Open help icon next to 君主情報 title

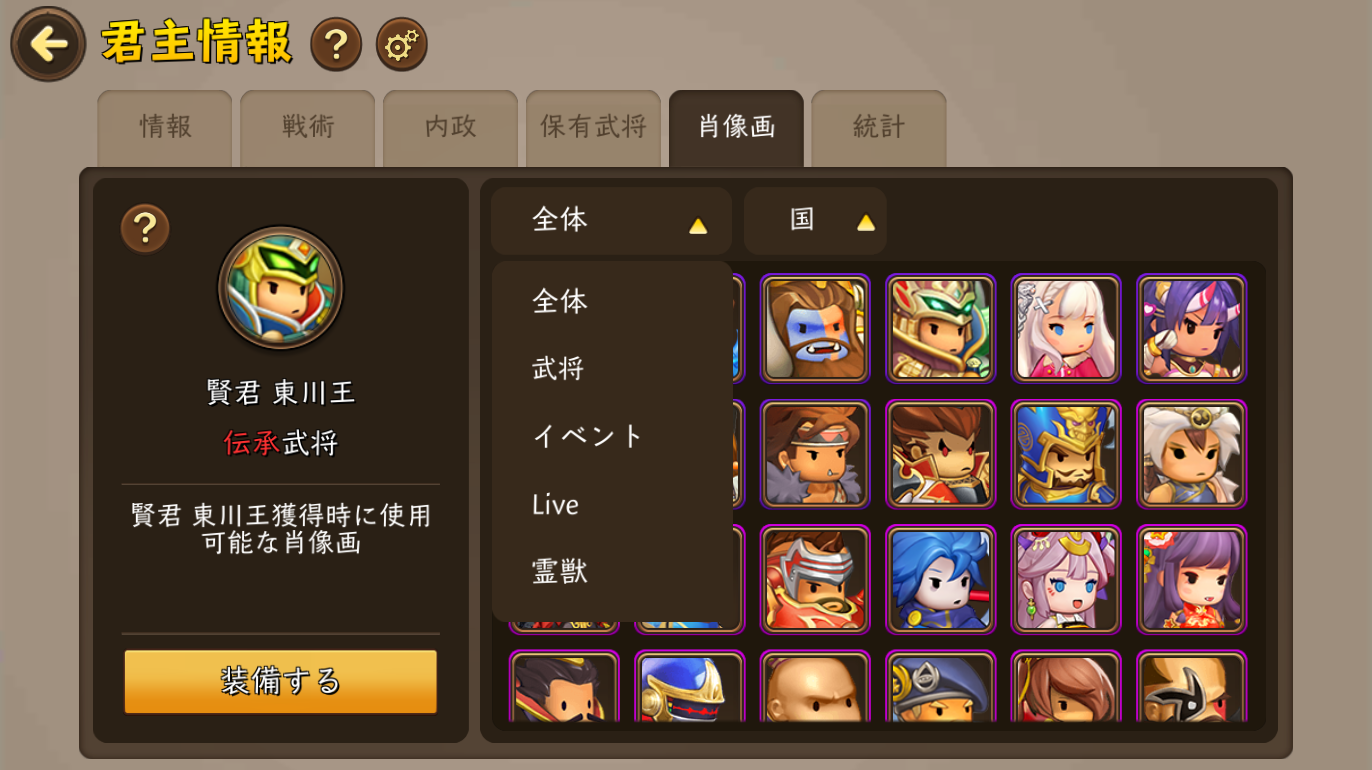(x=336, y=44)
